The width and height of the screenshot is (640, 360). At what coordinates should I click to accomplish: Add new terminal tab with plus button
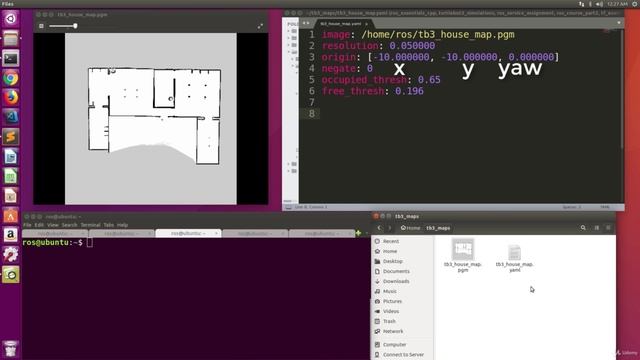click(358, 233)
